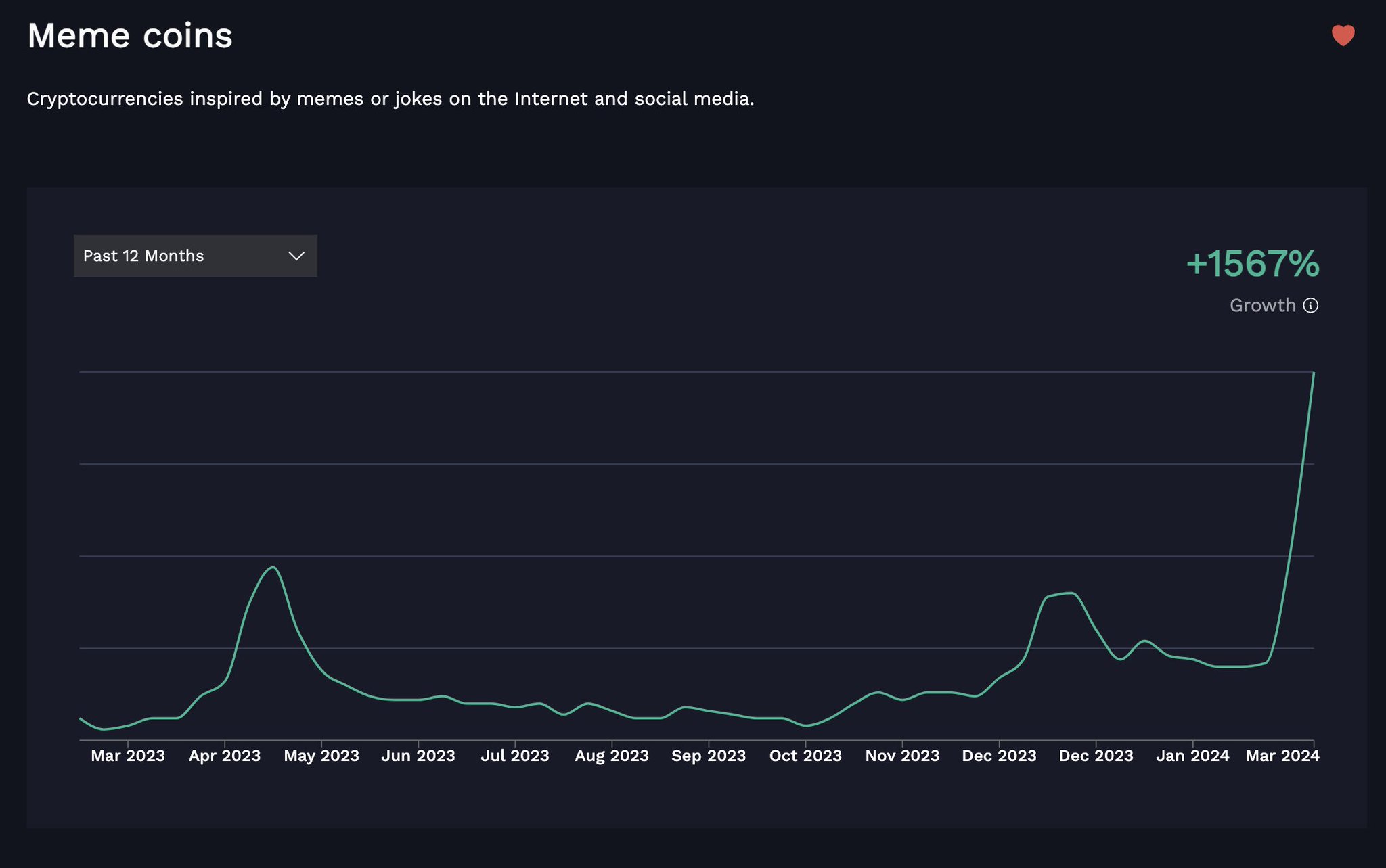Click the Jan 2024 axis label
Screen dimensions: 1386x868
click(1192, 756)
